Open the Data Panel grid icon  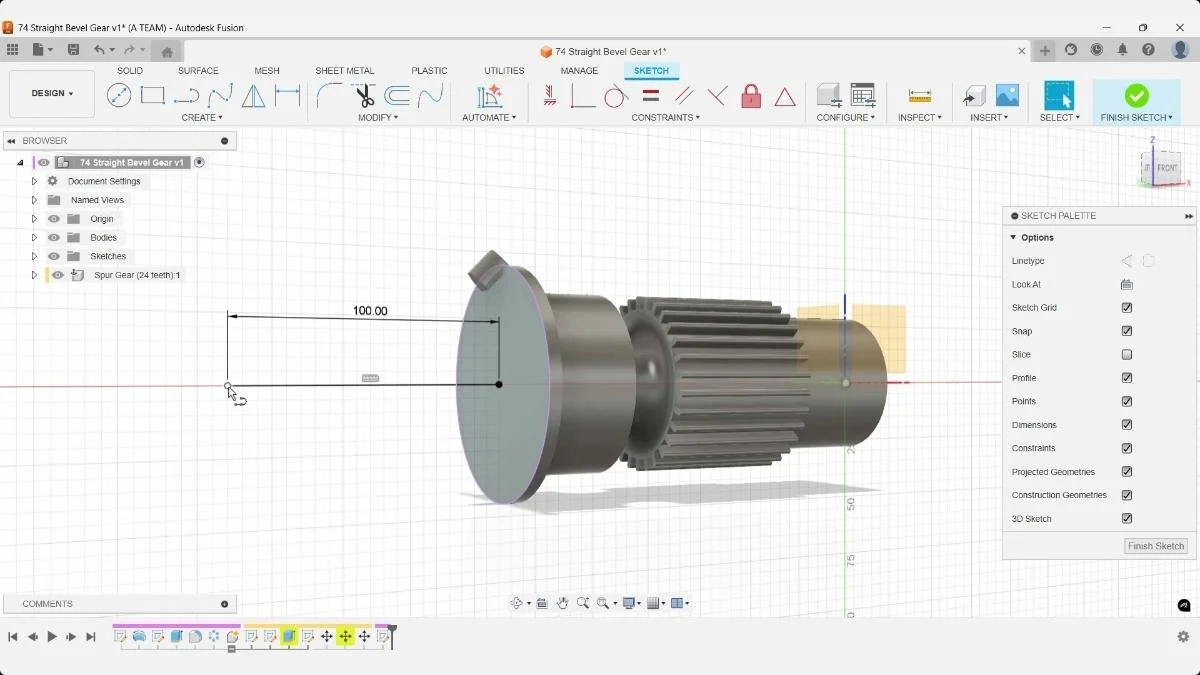(12, 50)
